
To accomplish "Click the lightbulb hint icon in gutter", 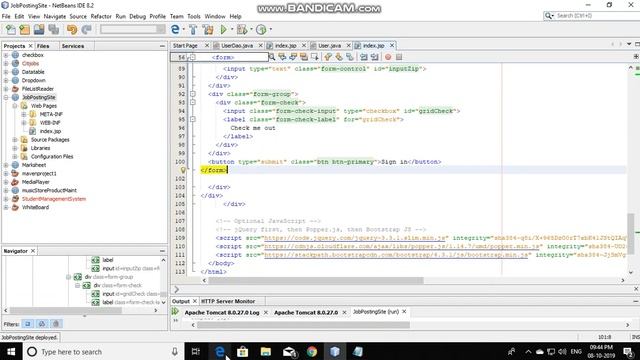I will [x=183, y=170].
